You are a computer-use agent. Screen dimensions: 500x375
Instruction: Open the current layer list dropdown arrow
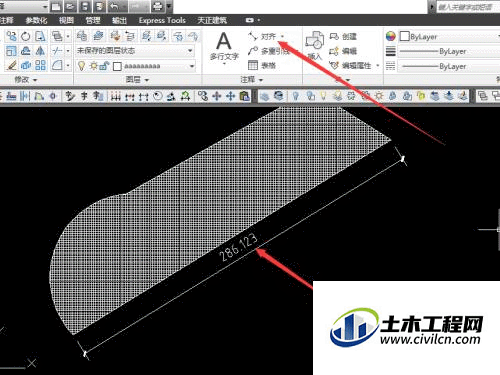click(192, 66)
